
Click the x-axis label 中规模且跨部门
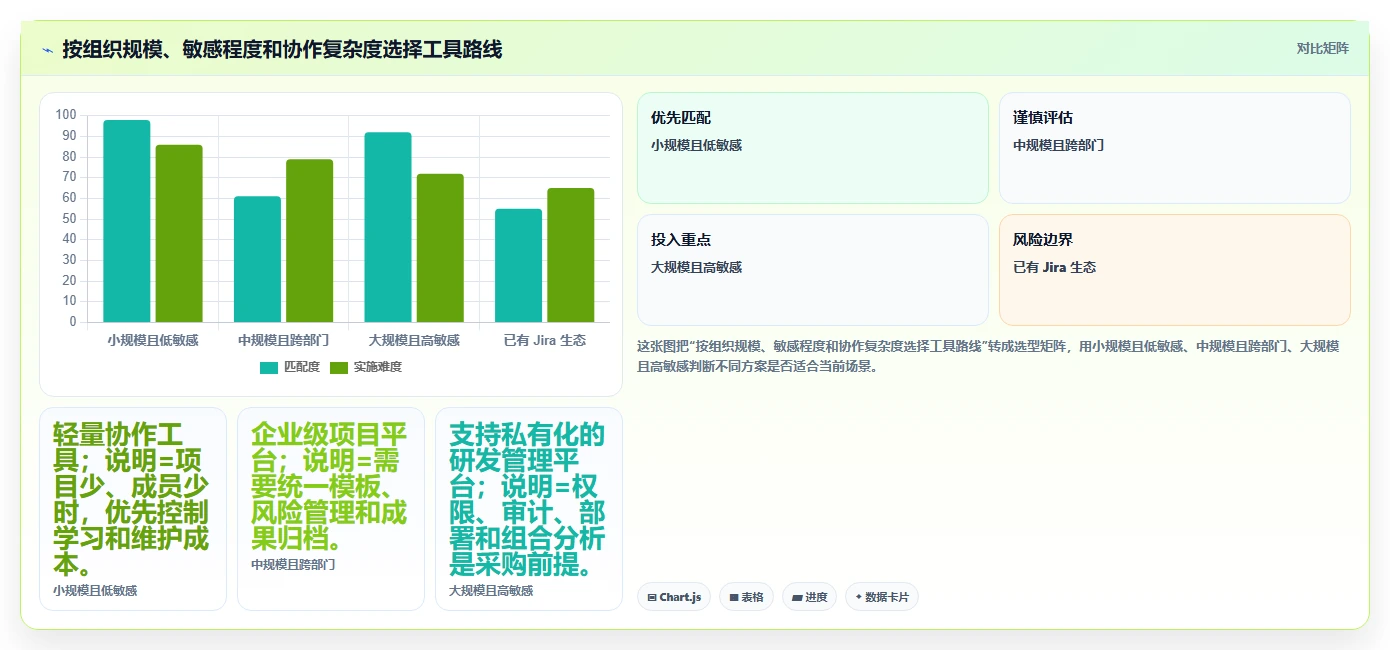pos(283,340)
